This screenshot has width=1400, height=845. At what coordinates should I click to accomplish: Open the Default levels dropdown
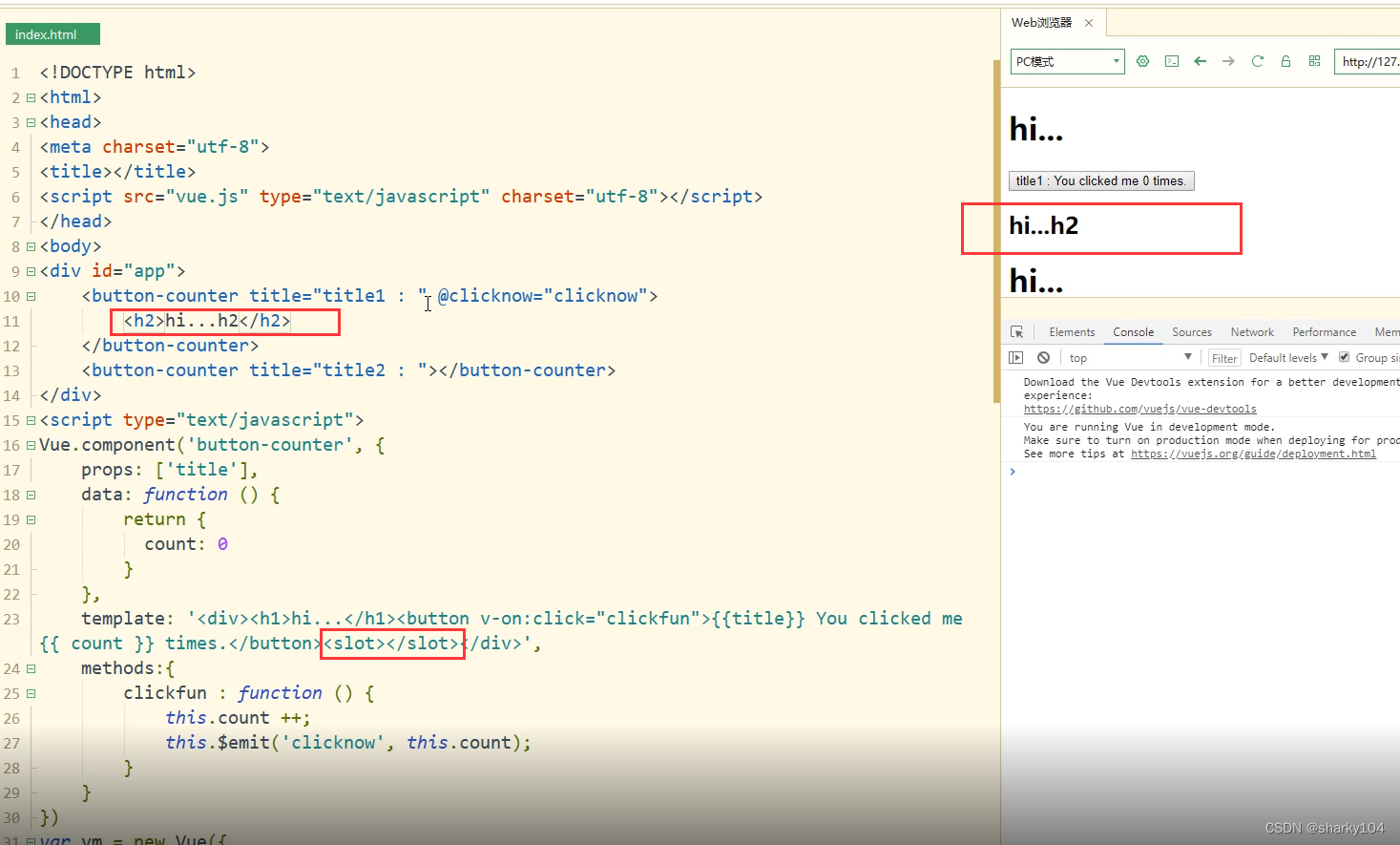pyautogui.click(x=1288, y=358)
